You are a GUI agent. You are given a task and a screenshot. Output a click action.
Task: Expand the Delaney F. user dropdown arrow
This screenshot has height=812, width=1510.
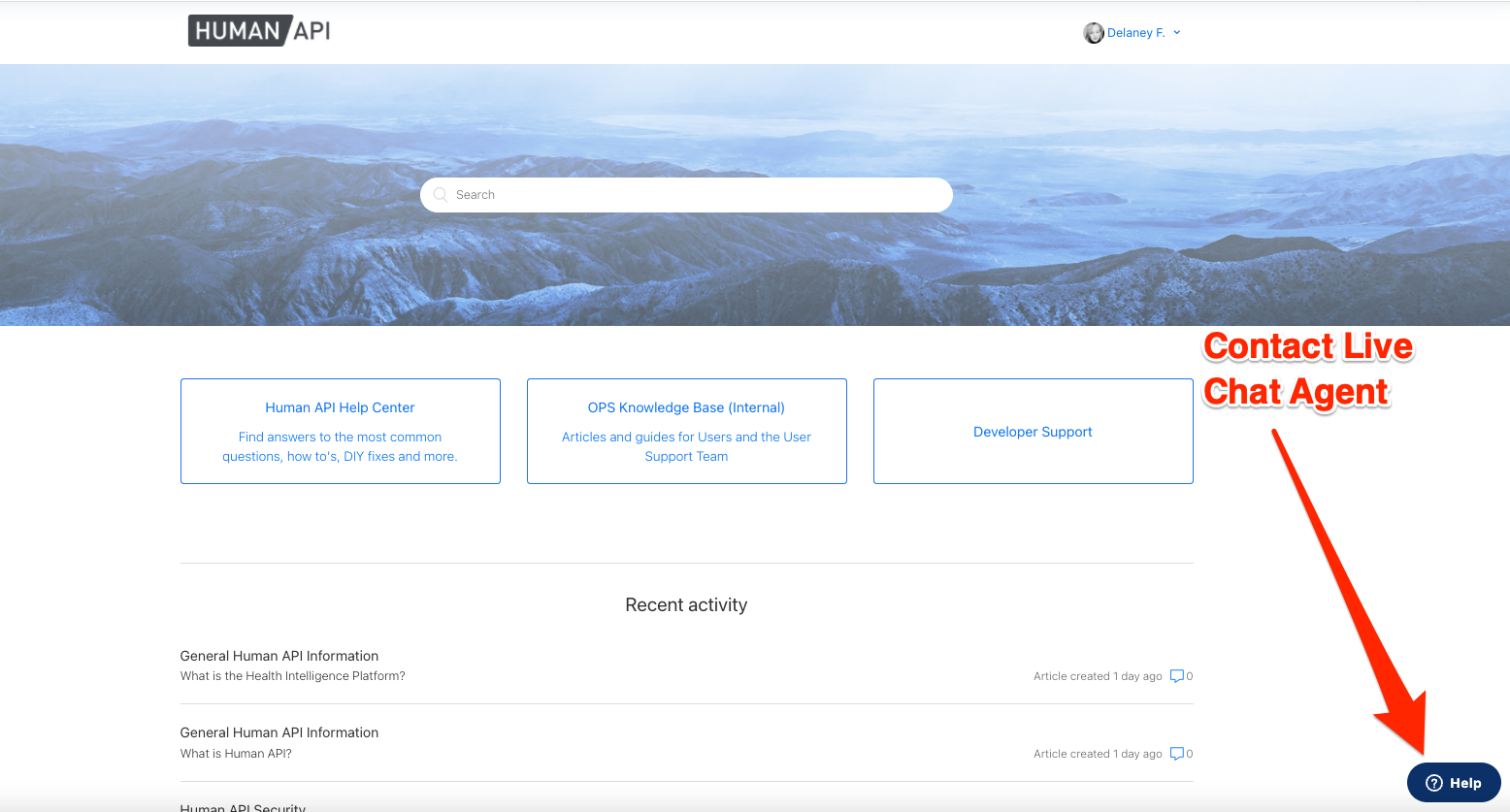[x=1177, y=32]
